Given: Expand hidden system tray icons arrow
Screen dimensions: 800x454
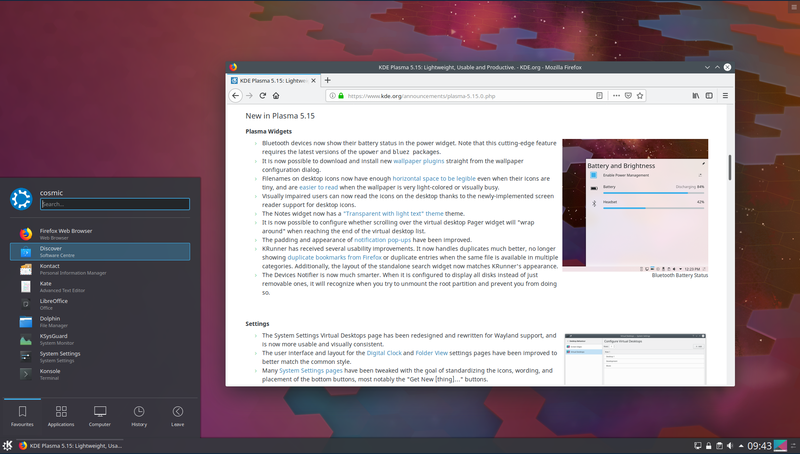Looking at the screenshot, I should click(x=741, y=445).
